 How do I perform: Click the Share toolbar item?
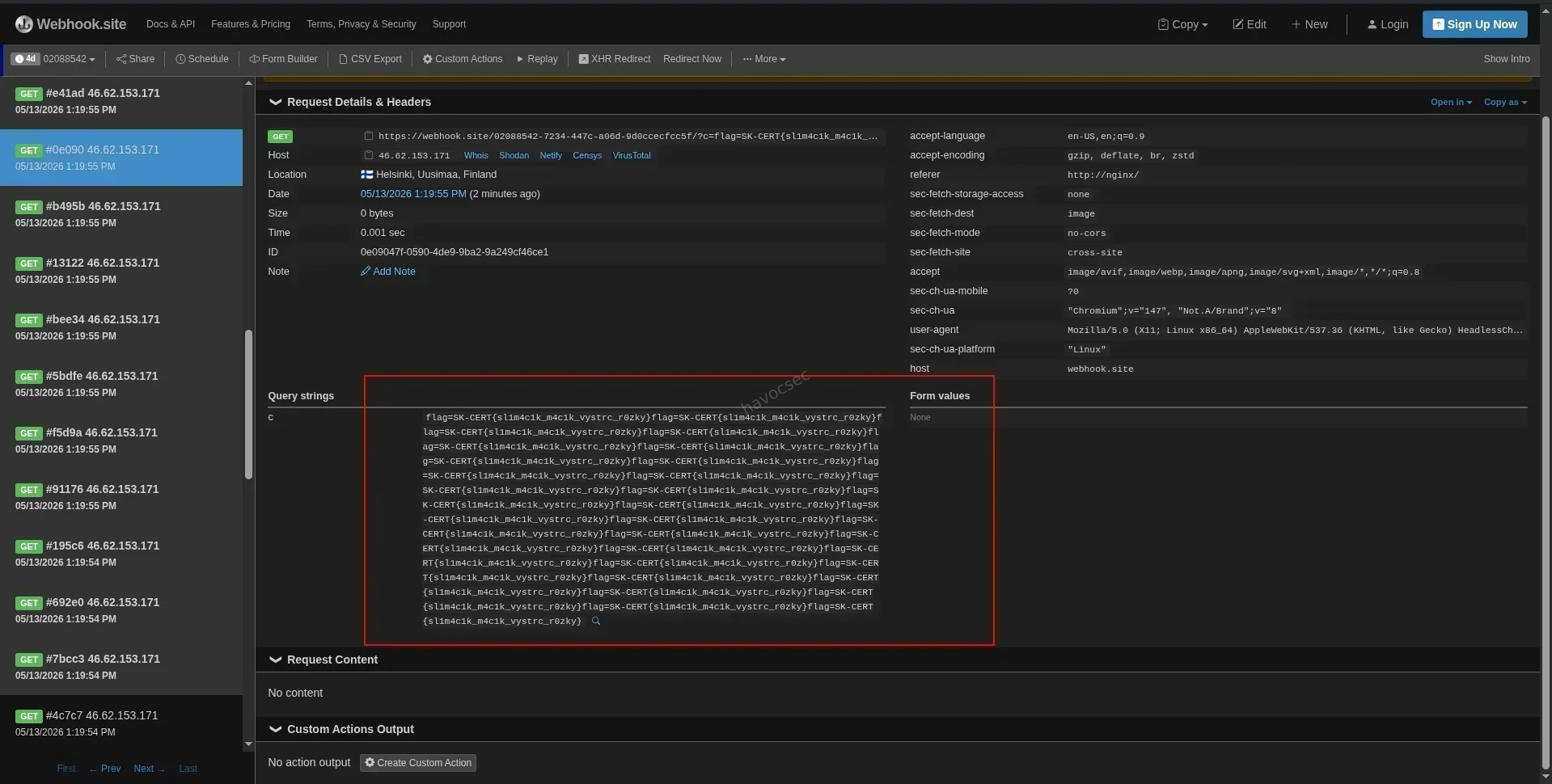[x=135, y=59]
